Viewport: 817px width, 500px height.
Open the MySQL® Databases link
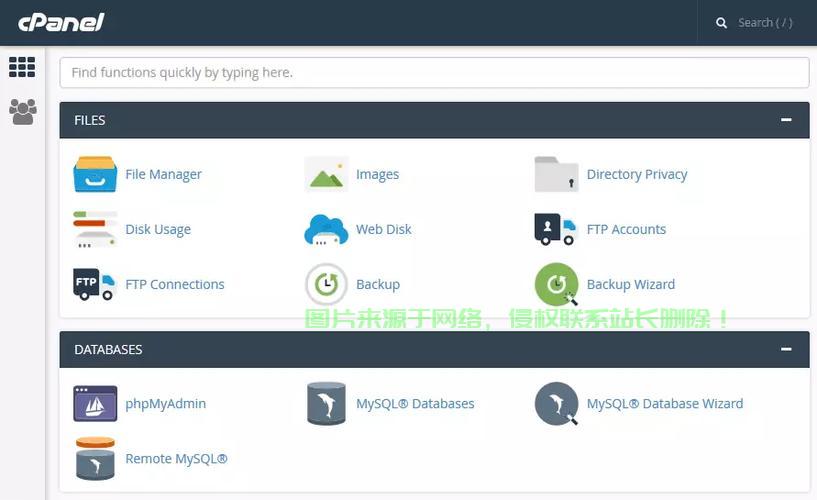coord(415,404)
